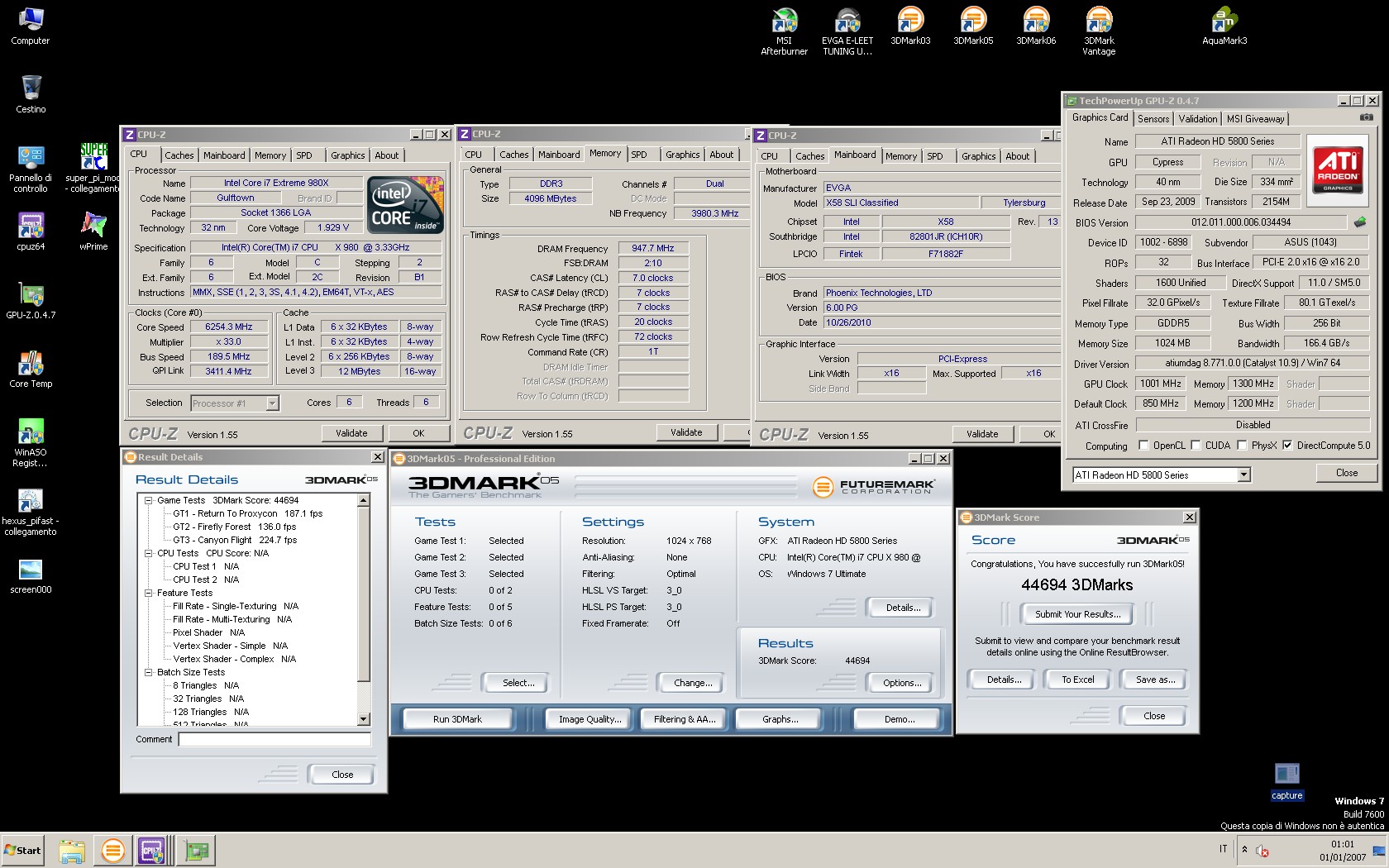This screenshot has height=868, width=1389.
Task: Click Validate in first CPU-Z window
Action: 351,433
